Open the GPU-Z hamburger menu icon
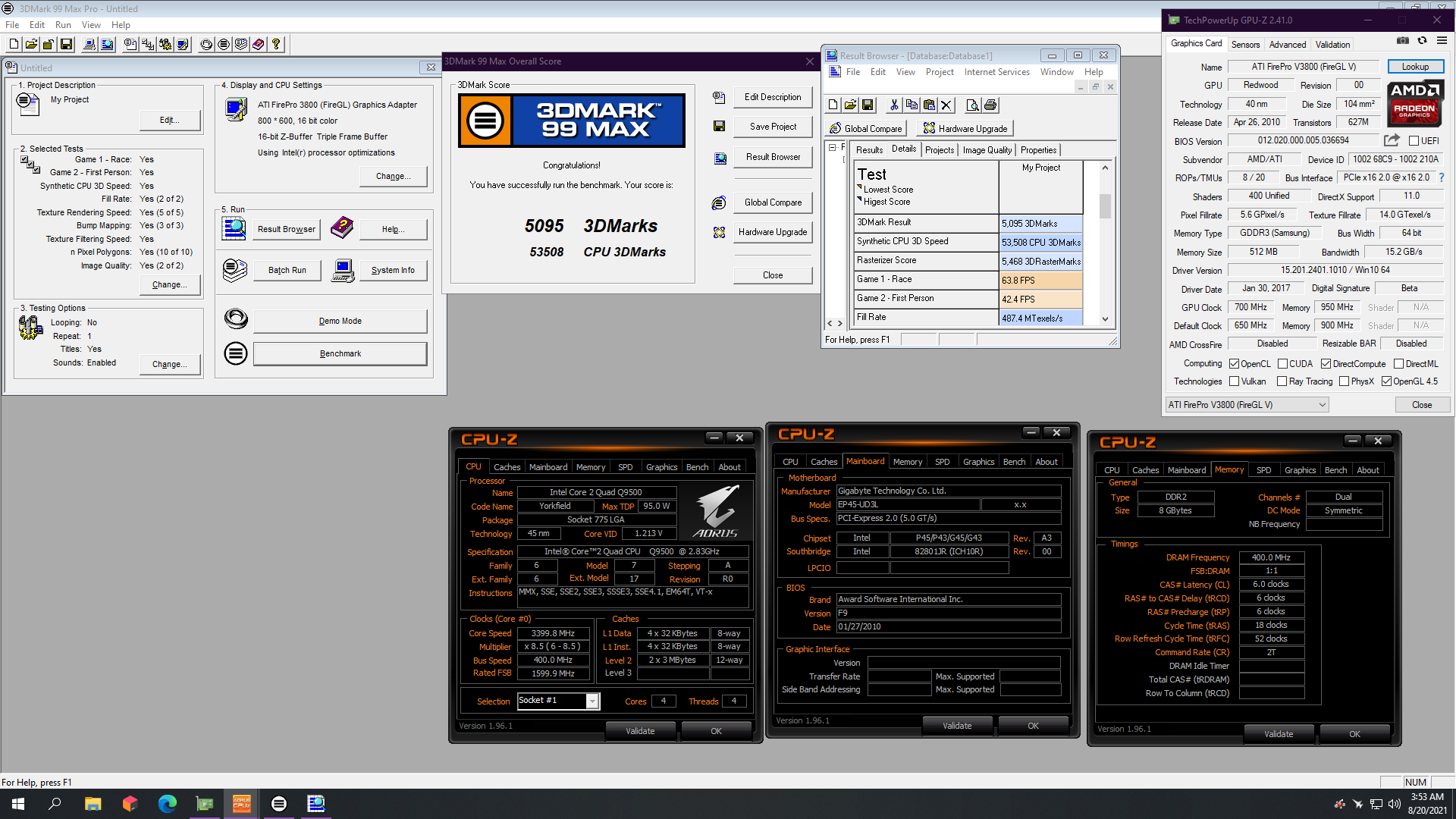The height and width of the screenshot is (819, 1456). coord(1442,41)
